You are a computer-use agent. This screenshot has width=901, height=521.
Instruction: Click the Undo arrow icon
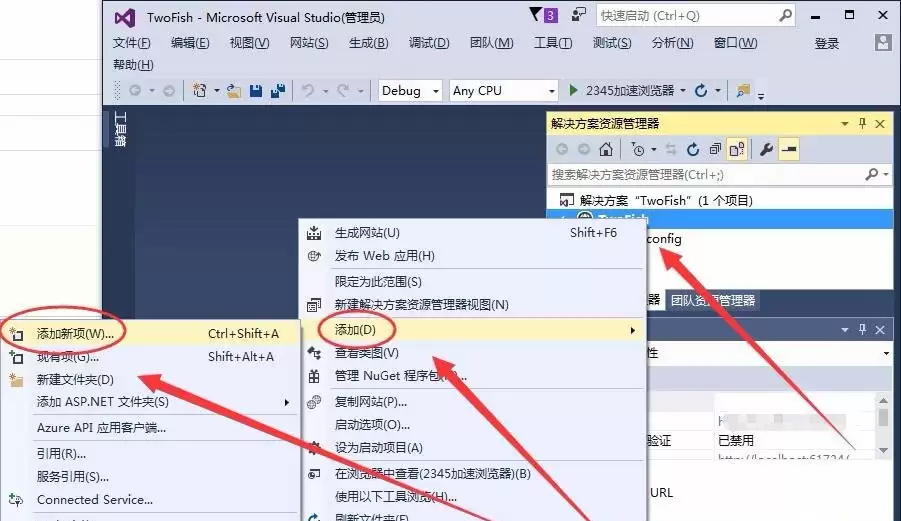pyautogui.click(x=308, y=91)
